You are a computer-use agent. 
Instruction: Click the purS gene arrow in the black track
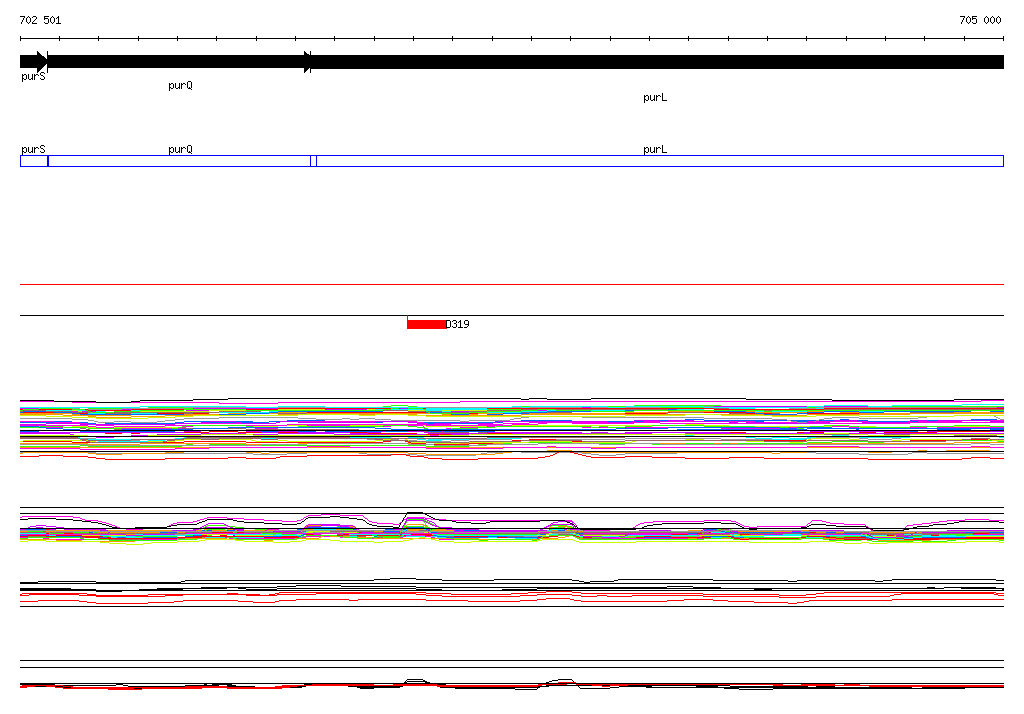pos(34,62)
